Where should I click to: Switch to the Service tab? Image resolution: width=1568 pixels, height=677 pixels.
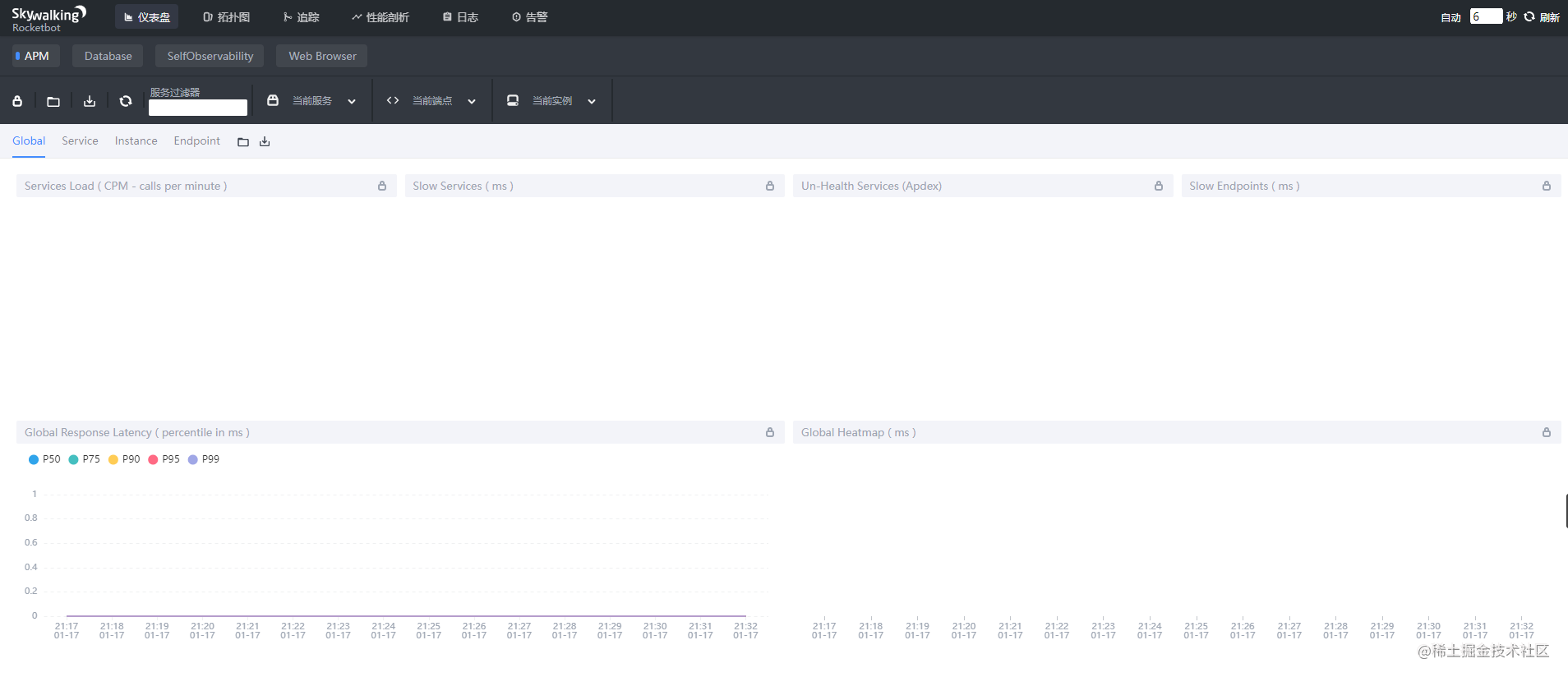(80, 141)
